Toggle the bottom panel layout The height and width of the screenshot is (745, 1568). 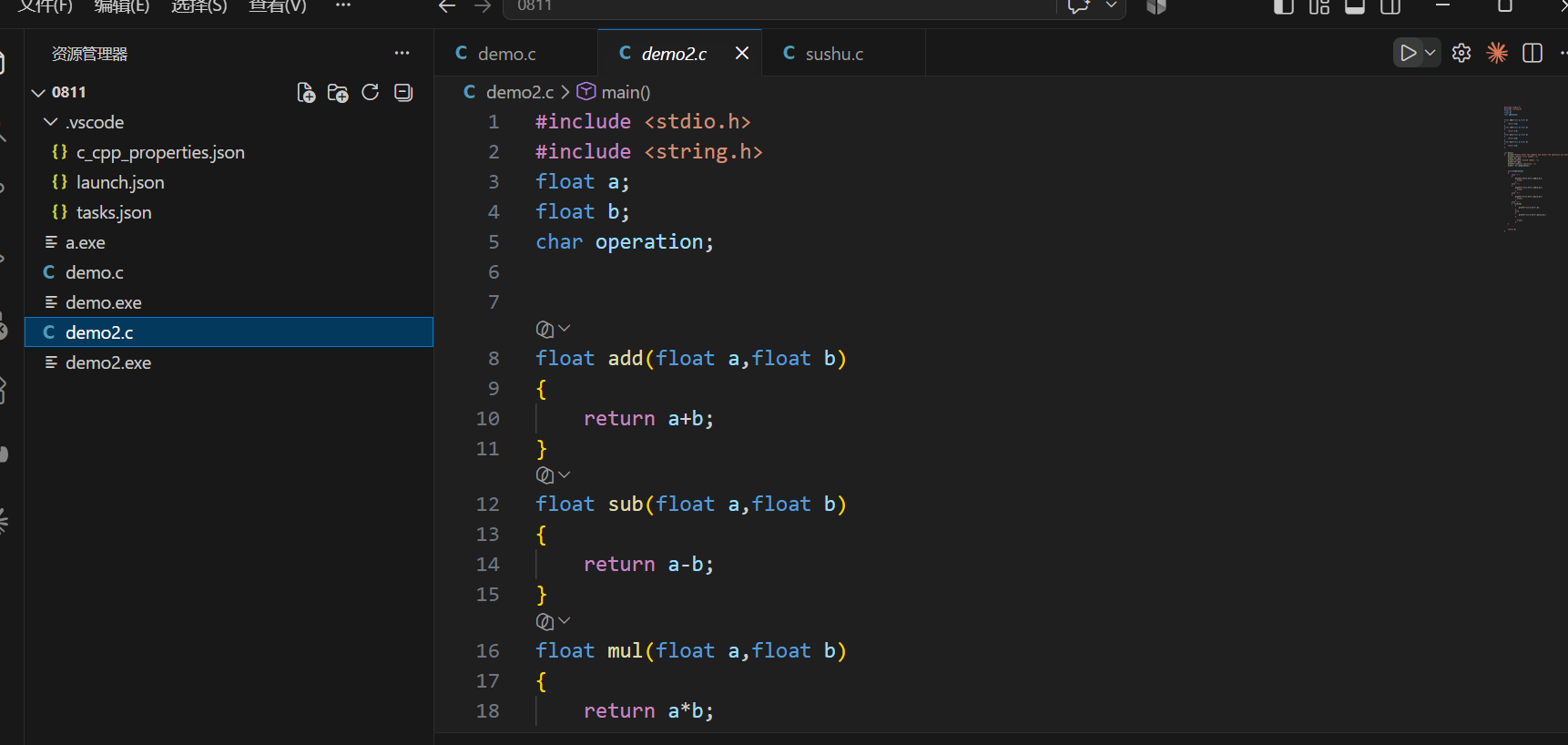pos(1355,6)
